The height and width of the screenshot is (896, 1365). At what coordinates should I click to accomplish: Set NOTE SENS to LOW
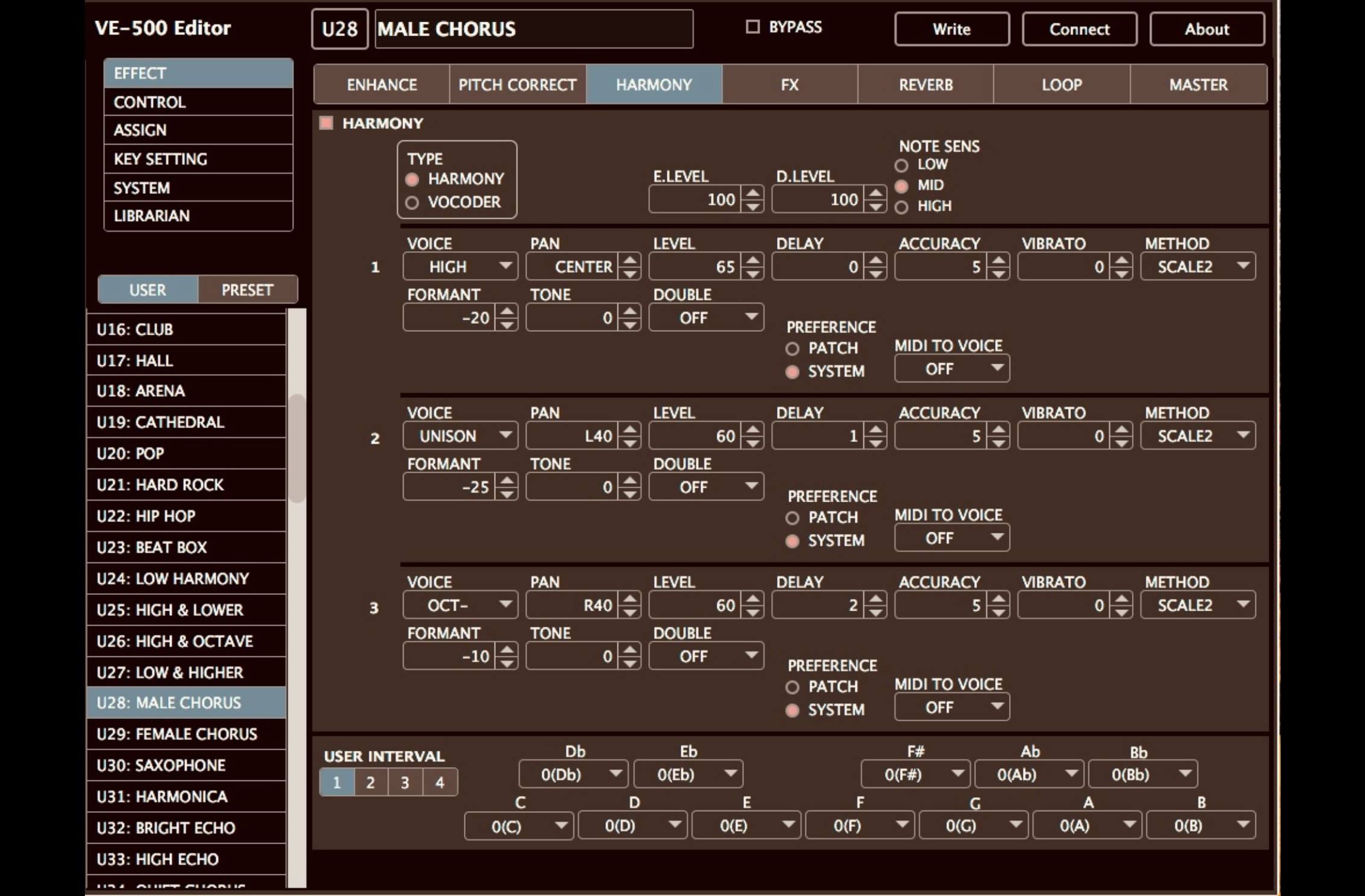(x=901, y=165)
